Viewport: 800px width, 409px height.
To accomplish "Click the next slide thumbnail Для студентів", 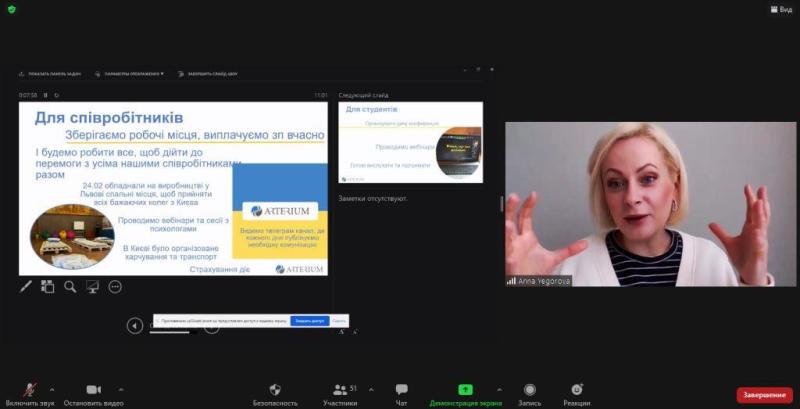I will click(411, 142).
